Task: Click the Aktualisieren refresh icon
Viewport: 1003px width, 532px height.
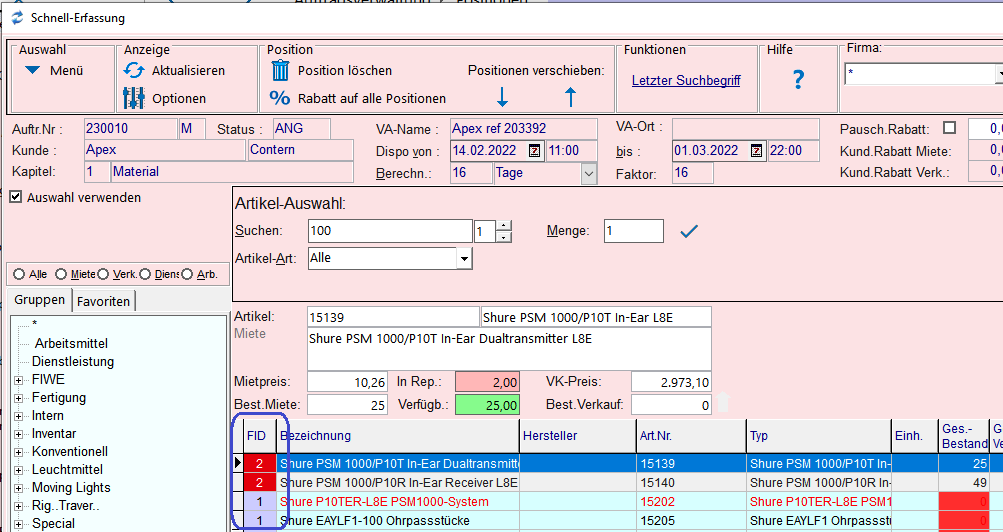Action: [134, 70]
